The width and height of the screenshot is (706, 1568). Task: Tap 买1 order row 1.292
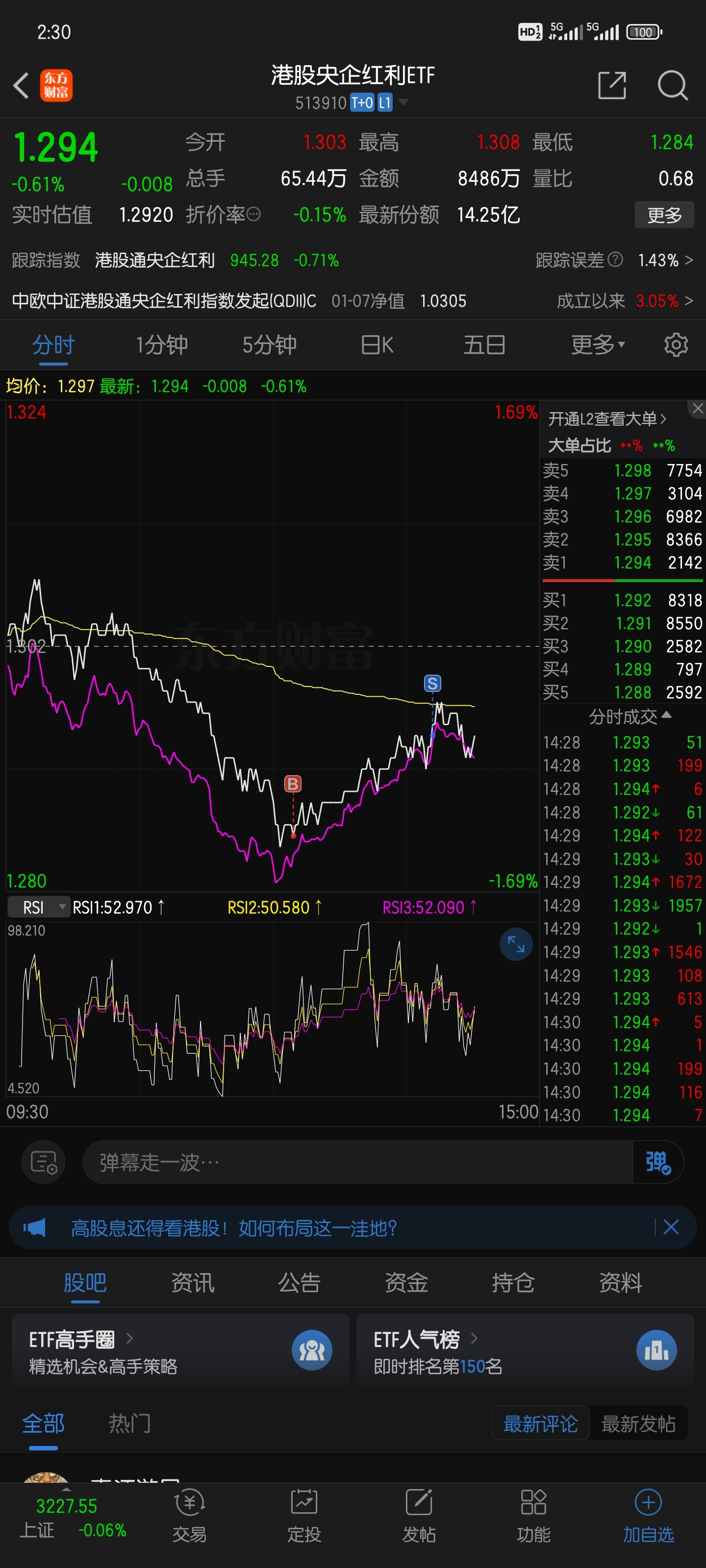pyautogui.click(x=622, y=600)
